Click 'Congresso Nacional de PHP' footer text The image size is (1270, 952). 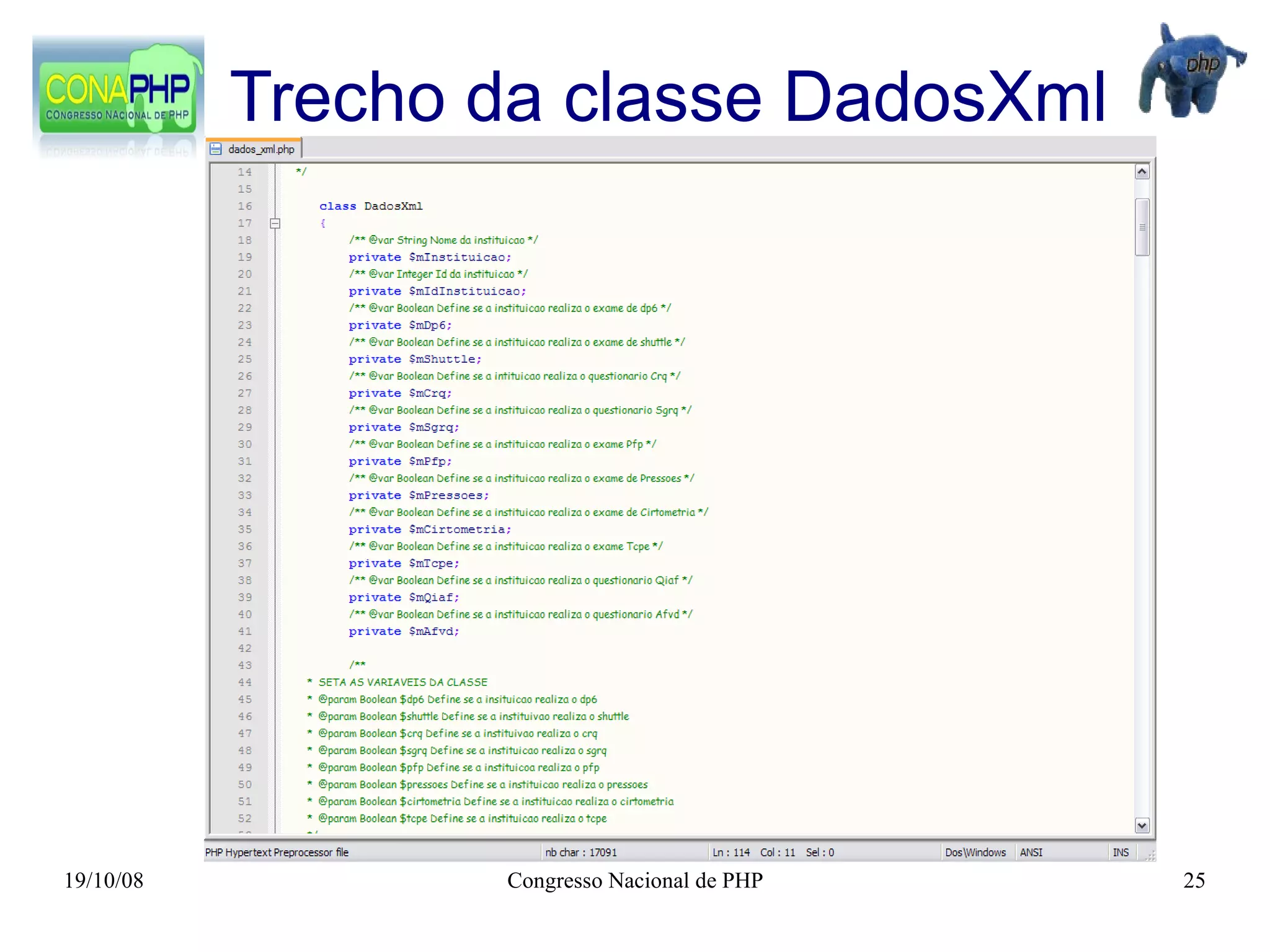(635, 881)
